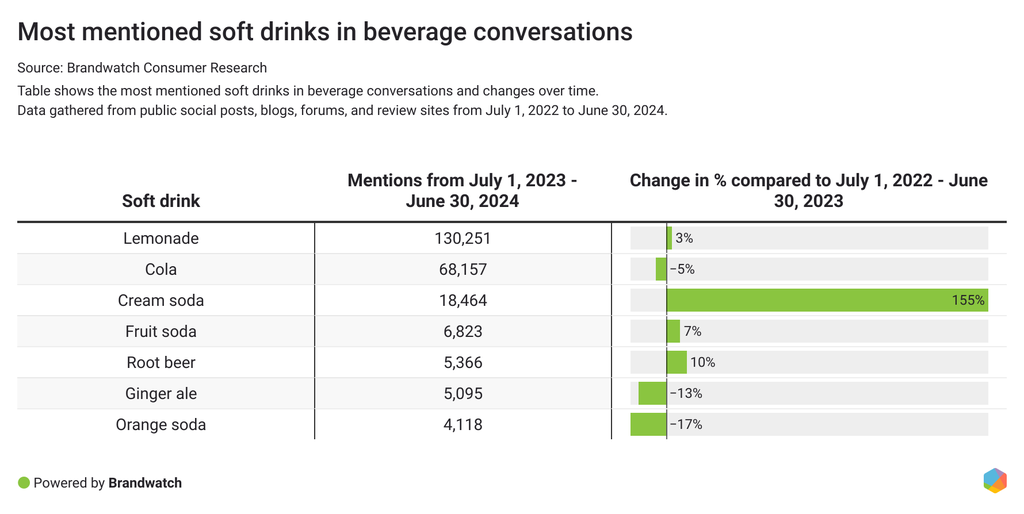Click the Fruit soda row label
The width and height of the screenshot is (1024, 514).
click(161, 331)
